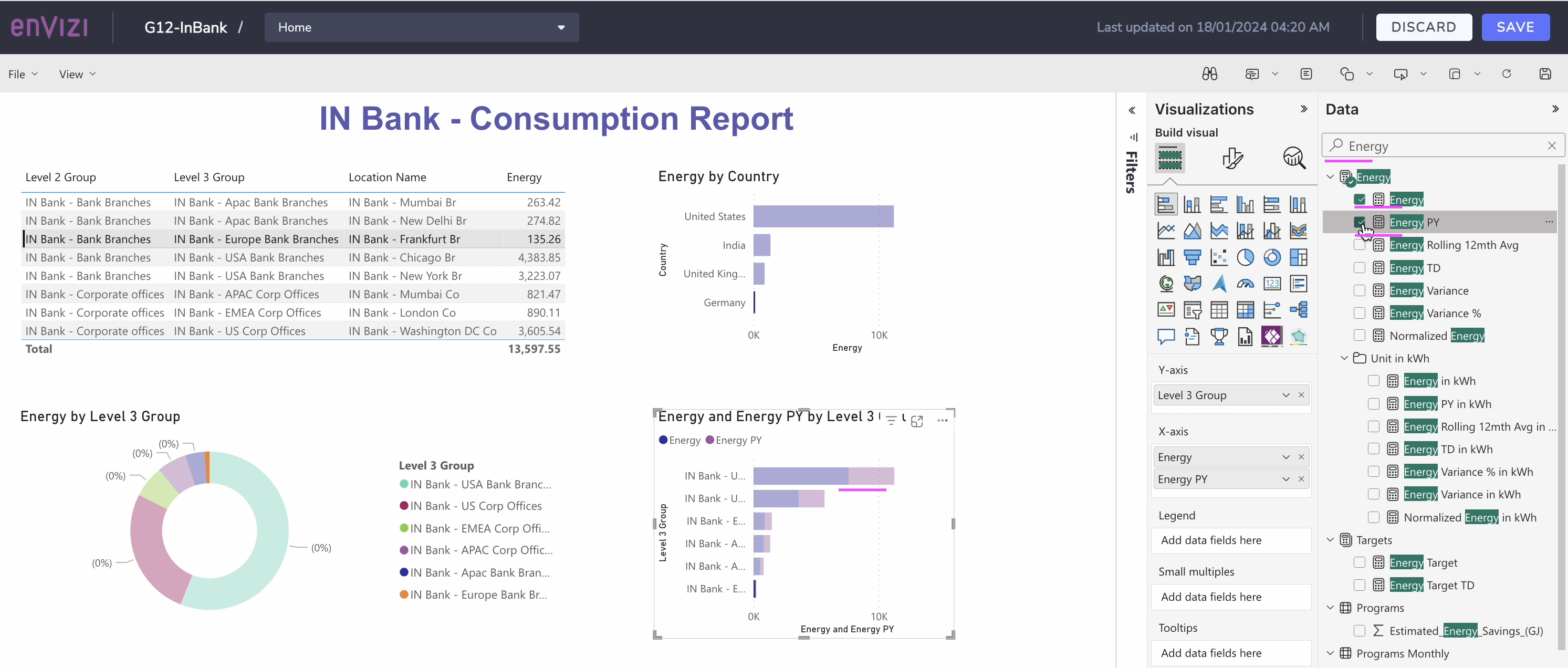Check the Energy Variance % field
1568x668 pixels.
click(x=1359, y=313)
